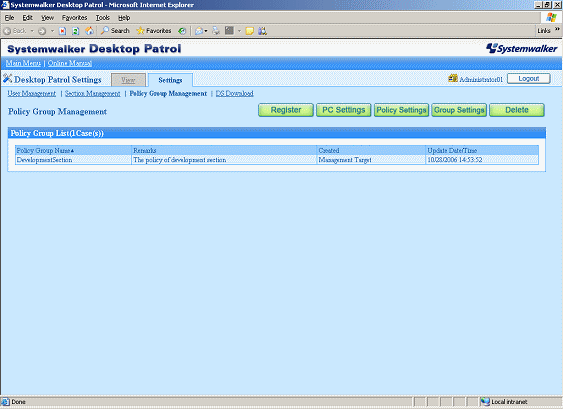Click the Refresh page icon

coord(75,31)
